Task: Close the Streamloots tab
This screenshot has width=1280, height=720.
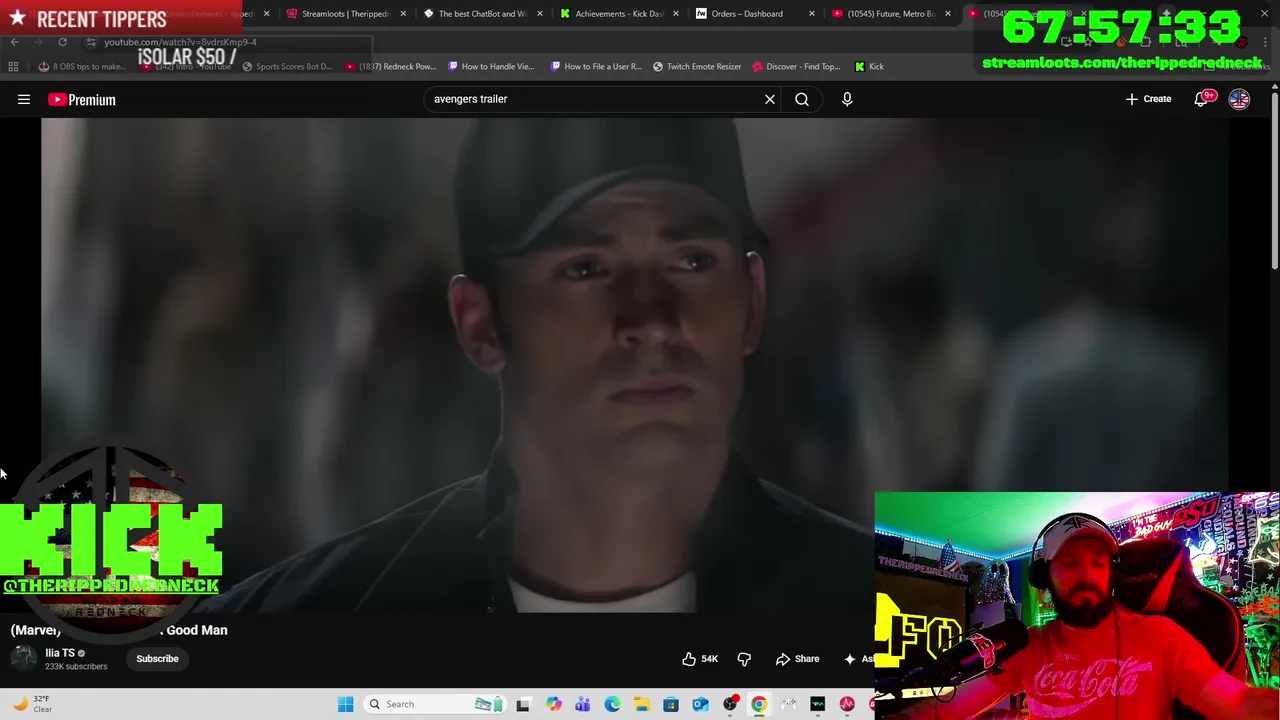Action: (403, 14)
